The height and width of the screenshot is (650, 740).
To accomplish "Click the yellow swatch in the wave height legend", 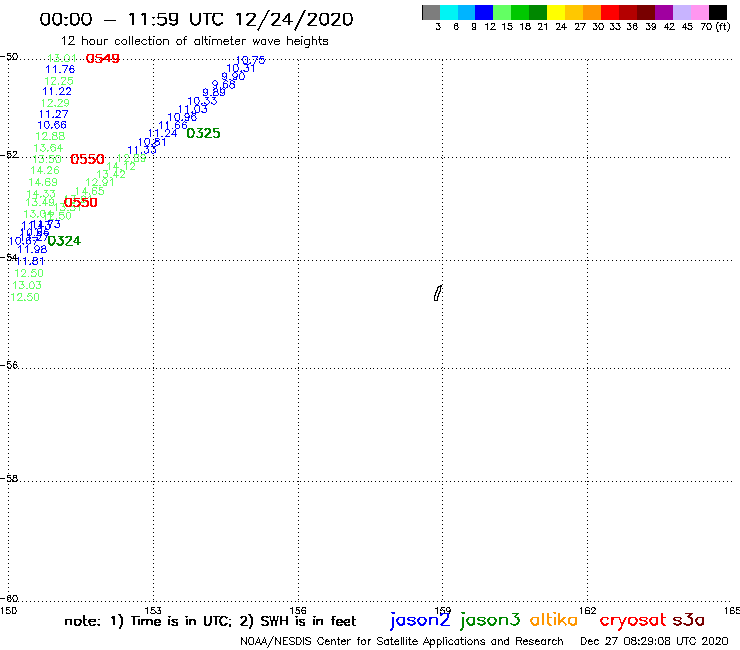I will point(556,12).
